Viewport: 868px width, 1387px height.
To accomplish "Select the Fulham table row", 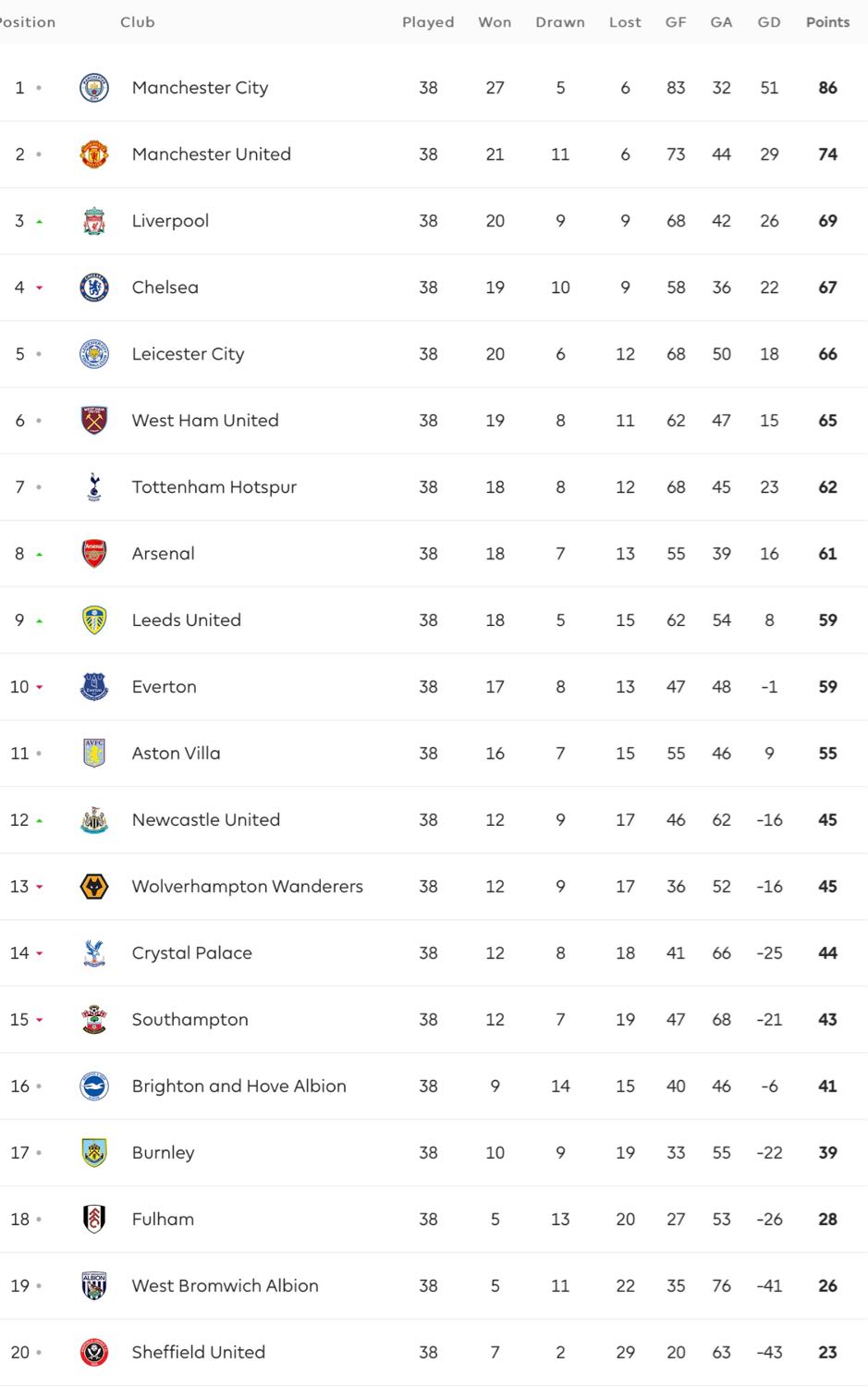I will (434, 1220).
